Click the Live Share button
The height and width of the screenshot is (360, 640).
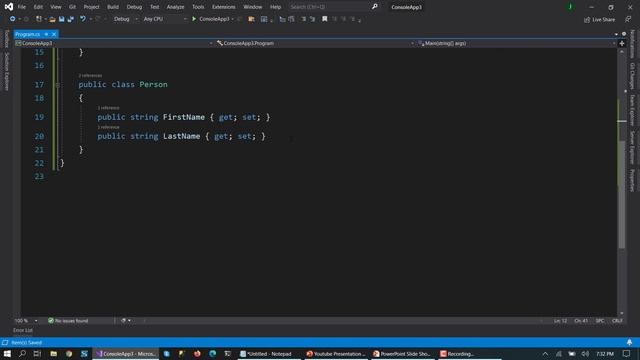599,19
